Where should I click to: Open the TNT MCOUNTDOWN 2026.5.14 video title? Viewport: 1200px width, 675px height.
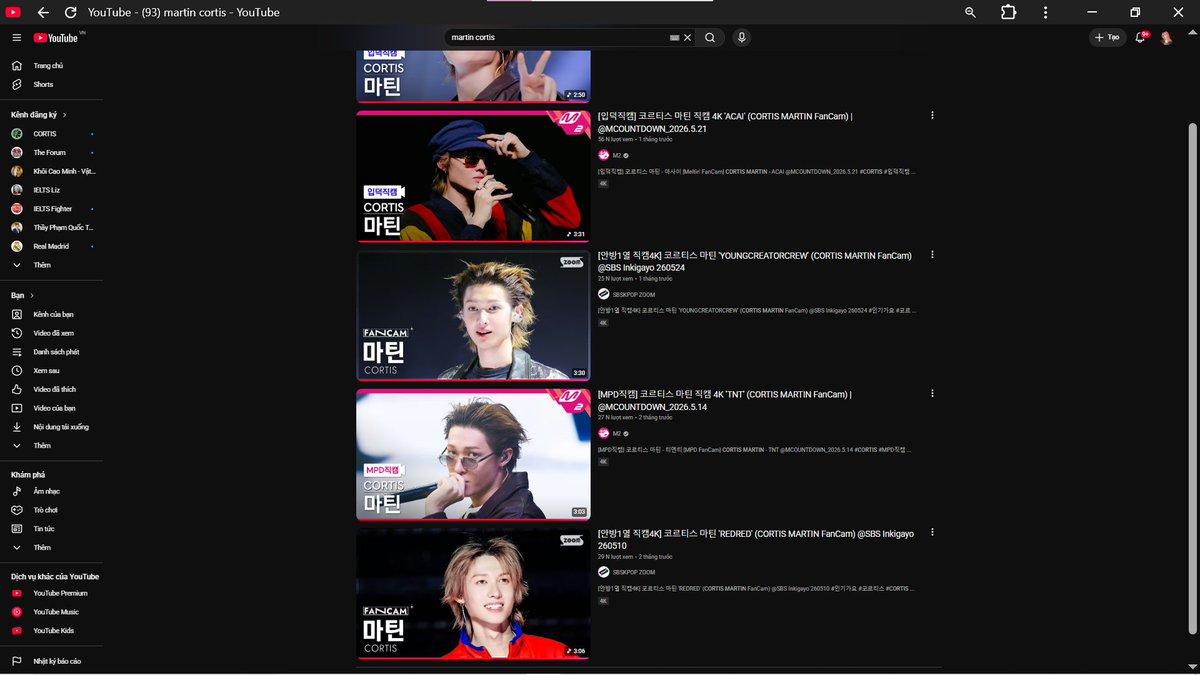click(724, 400)
